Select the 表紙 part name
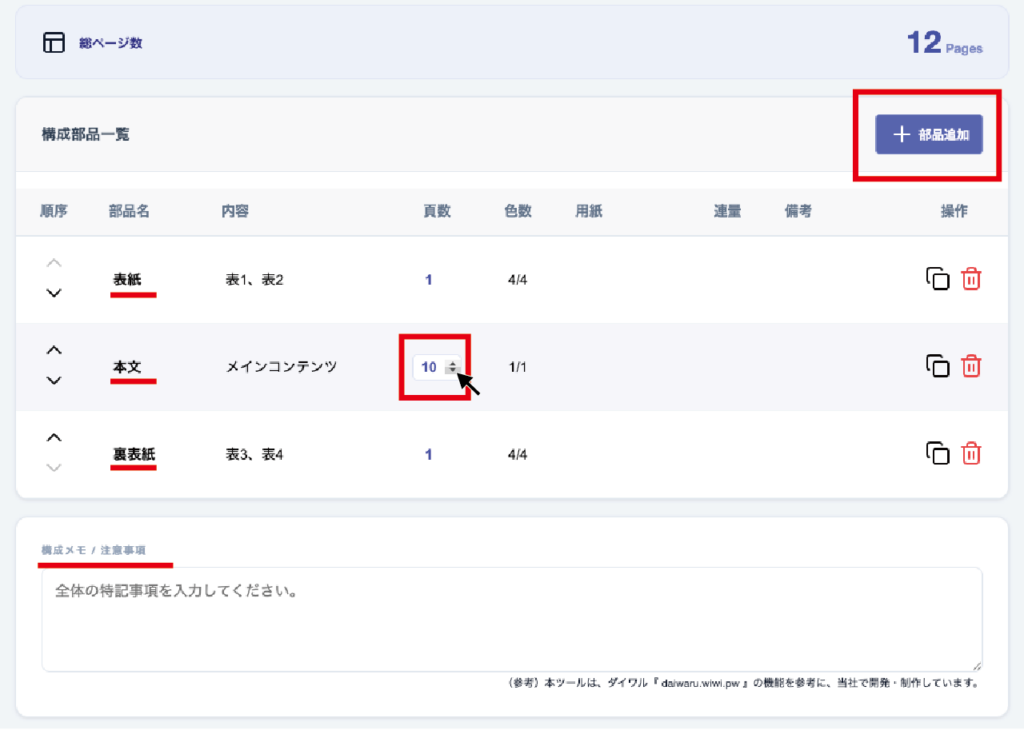Viewport: 1024px width, 730px height. click(x=127, y=280)
